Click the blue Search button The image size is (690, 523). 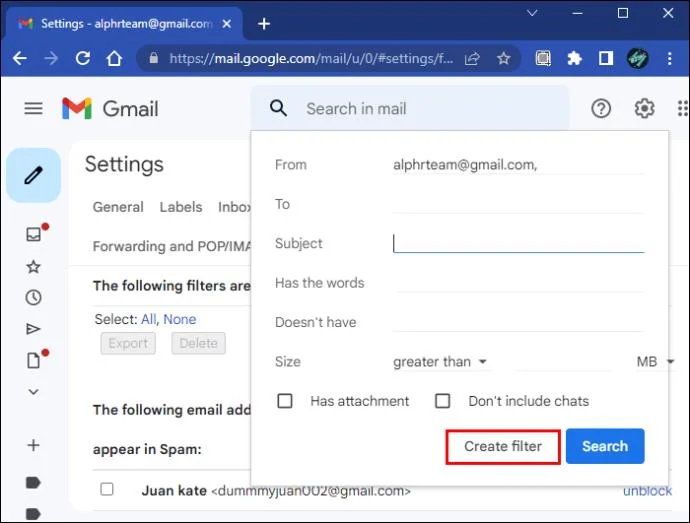[x=605, y=446]
